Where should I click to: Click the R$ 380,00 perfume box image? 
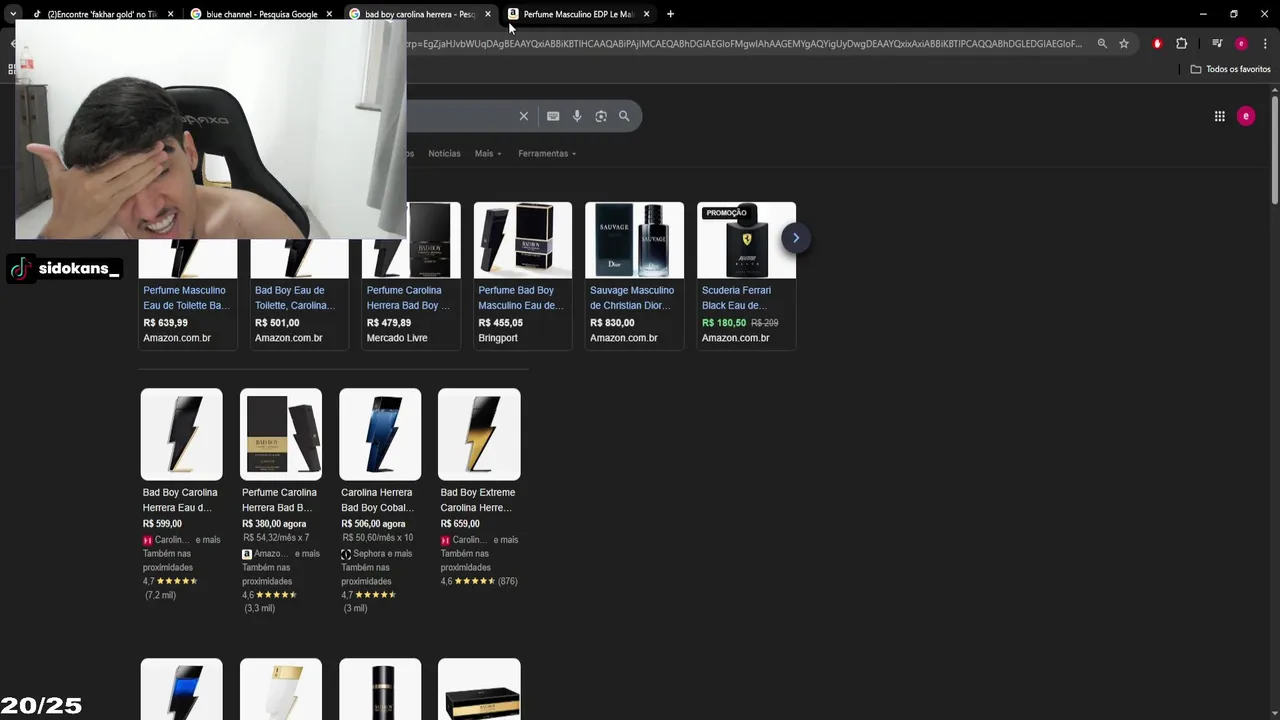click(281, 434)
